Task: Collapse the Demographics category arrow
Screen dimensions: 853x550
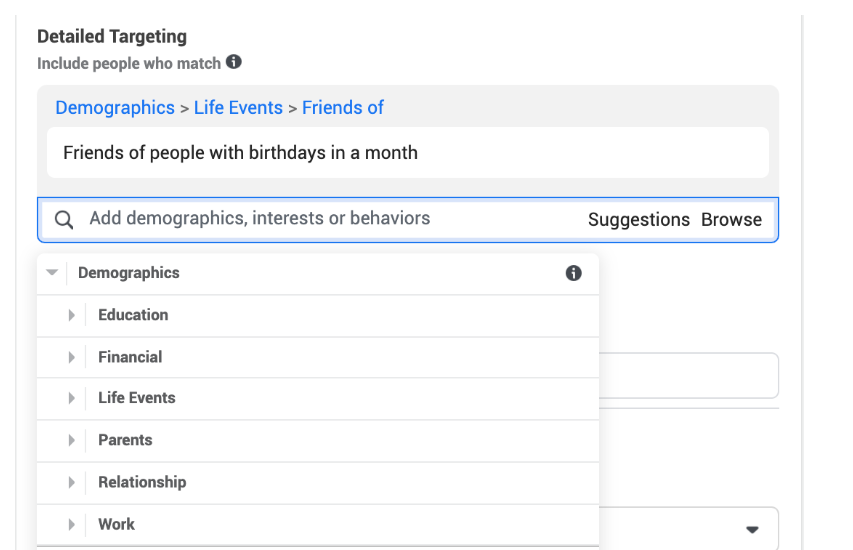Action: point(52,273)
